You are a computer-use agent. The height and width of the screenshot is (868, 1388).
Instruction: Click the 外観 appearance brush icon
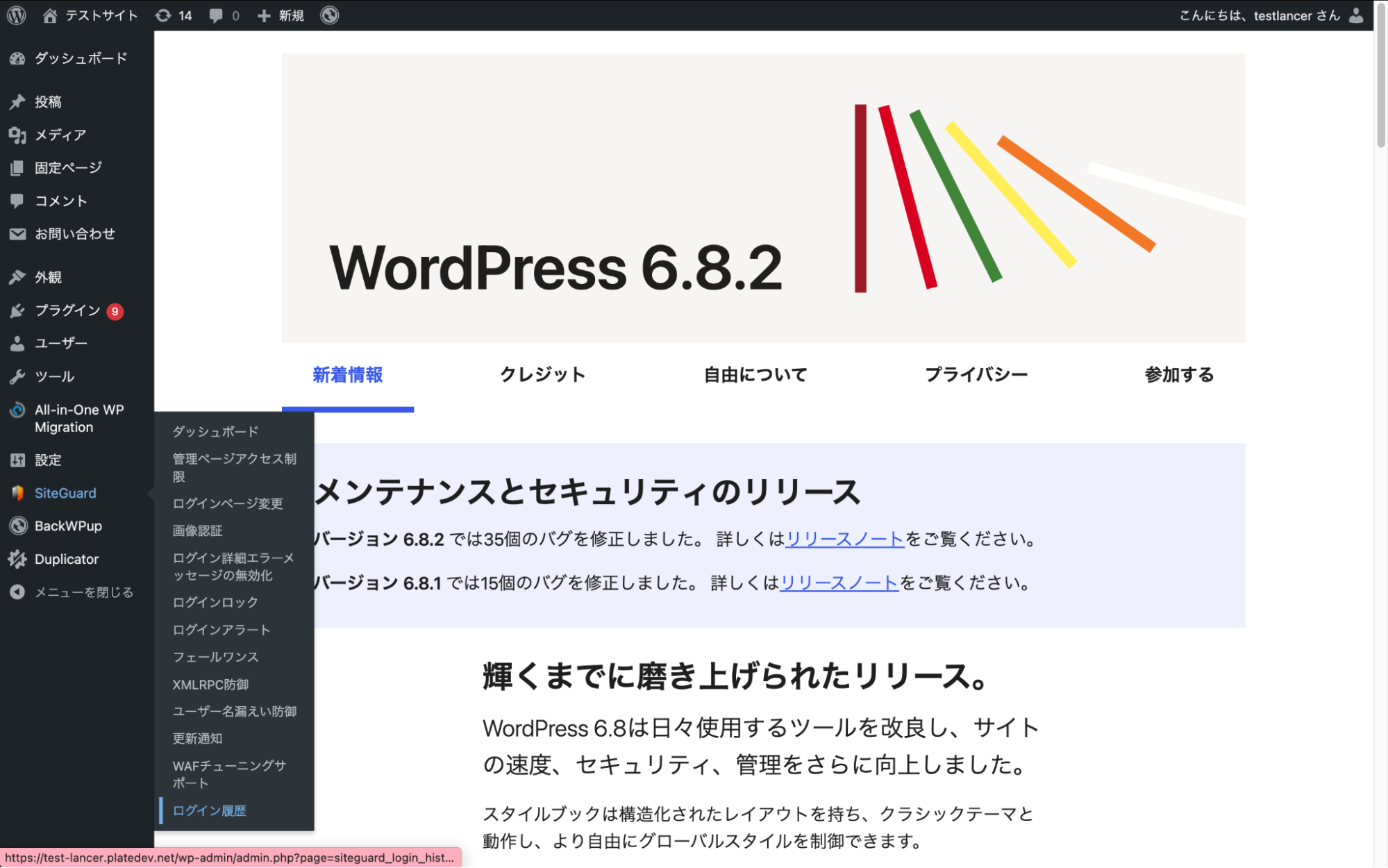point(17,276)
